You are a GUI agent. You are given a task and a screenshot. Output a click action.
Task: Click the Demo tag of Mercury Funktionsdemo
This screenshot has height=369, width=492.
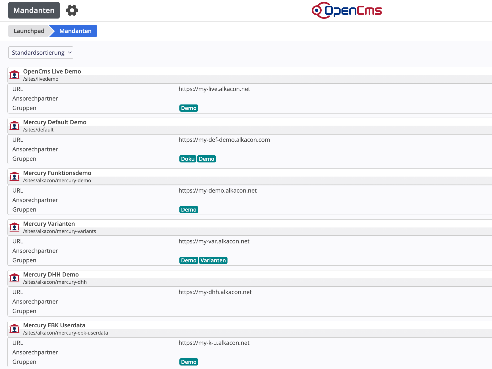click(x=188, y=209)
